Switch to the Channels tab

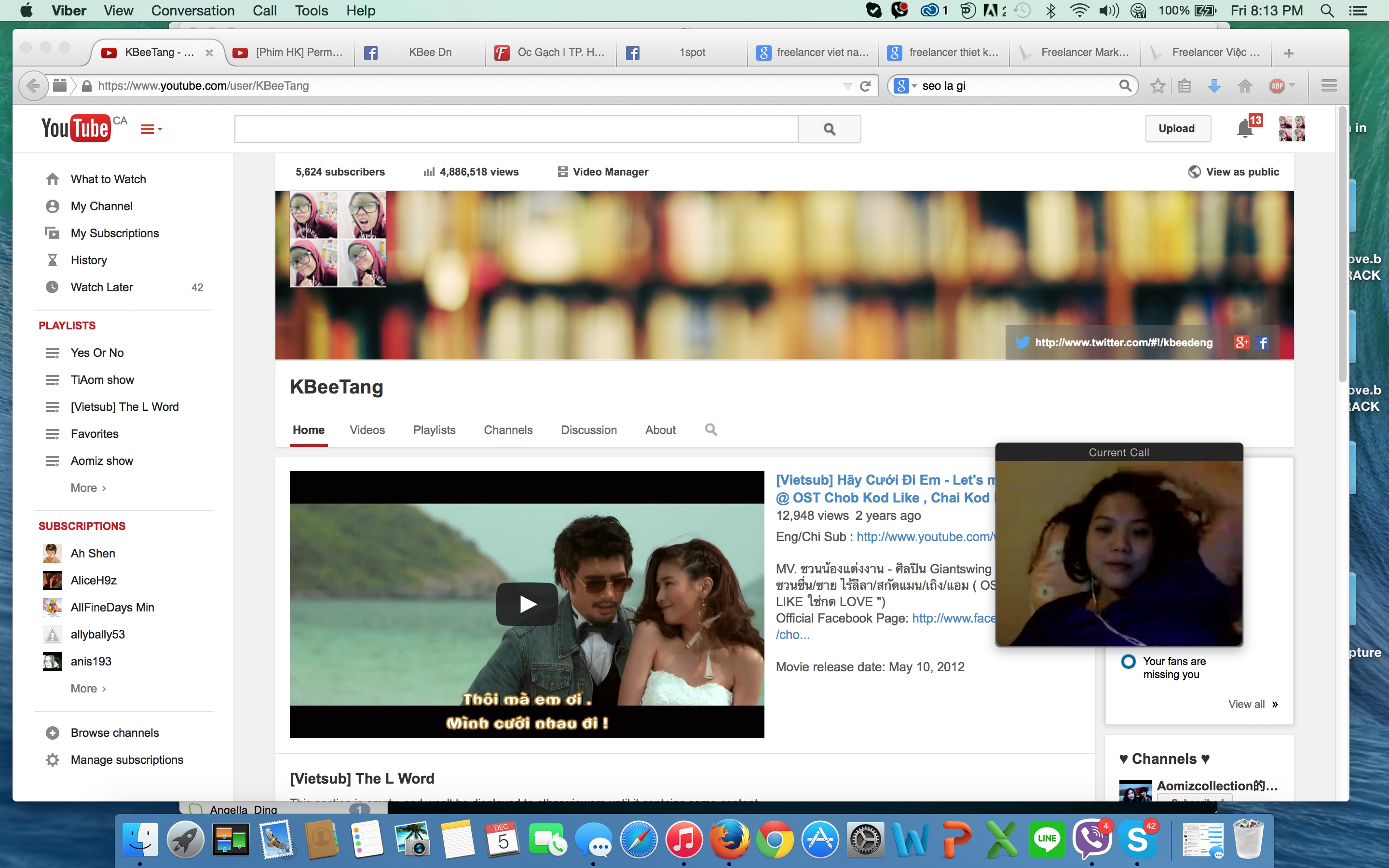coord(508,430)
